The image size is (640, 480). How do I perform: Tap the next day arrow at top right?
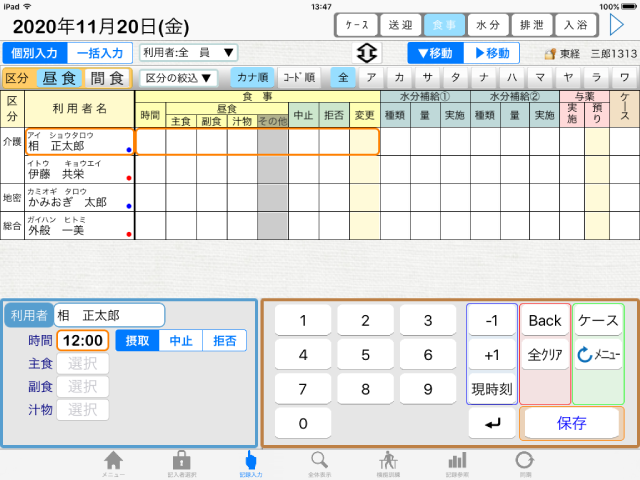point(617,24)
